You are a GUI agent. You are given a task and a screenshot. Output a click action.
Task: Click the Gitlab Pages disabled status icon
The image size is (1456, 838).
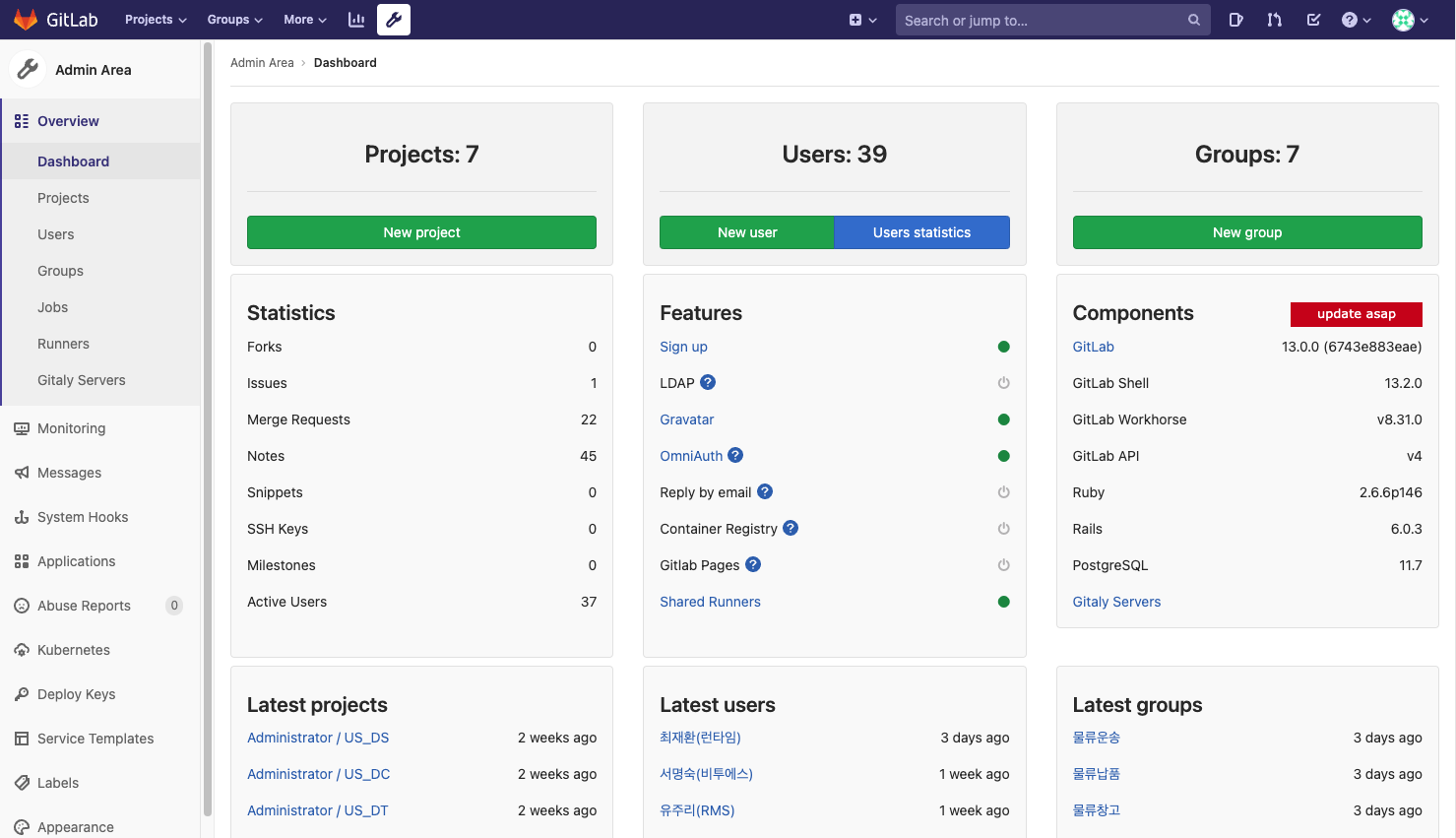pyautogui.click(x=1003, y=565)
